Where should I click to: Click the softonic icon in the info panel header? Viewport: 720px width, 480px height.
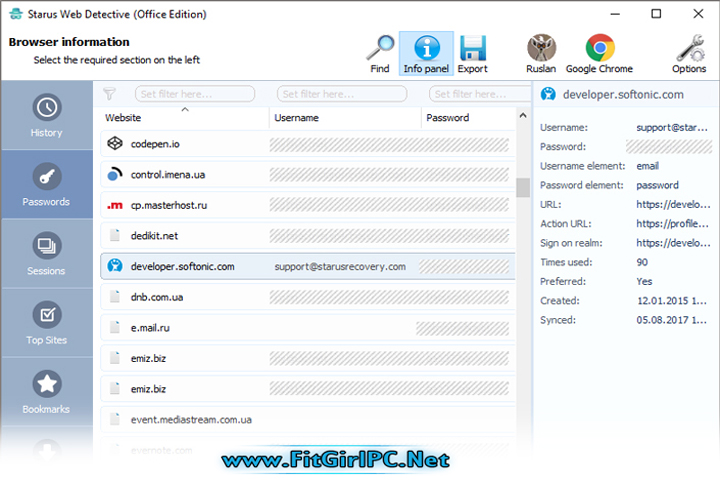click(x=548, y=94)
